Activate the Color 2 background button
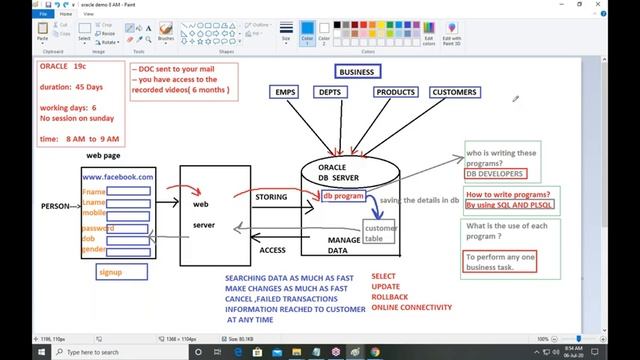 tap(324, 33)
